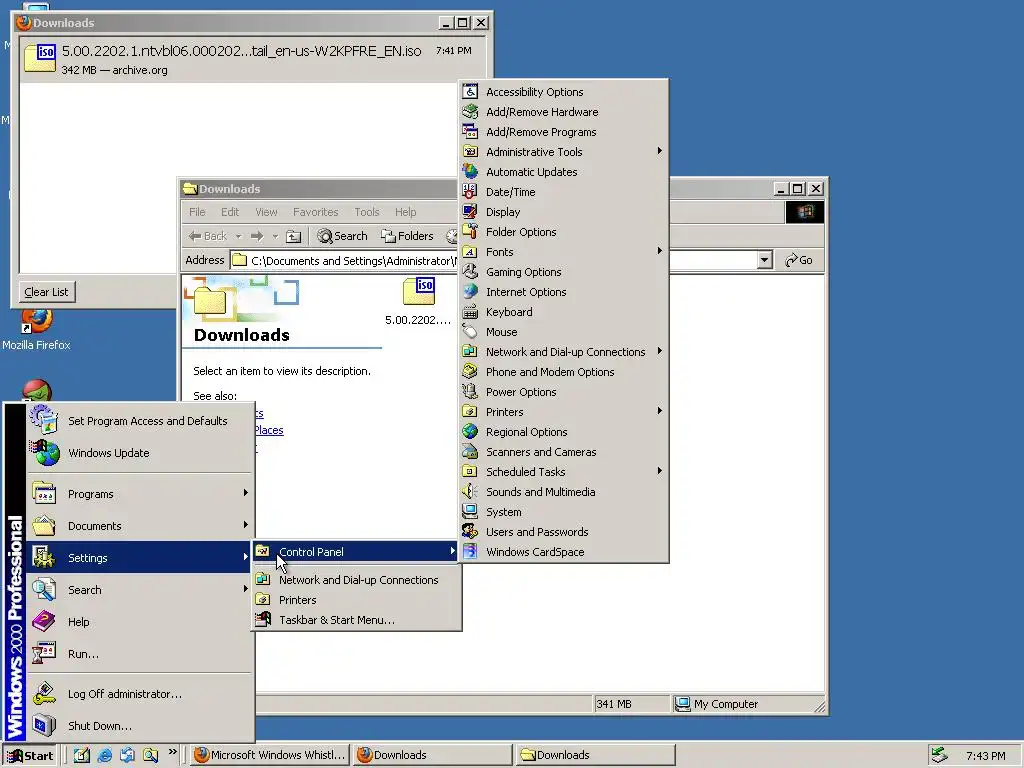The height and width of the screenshot is (768, 1024).
Task: Expand the Scheduled Tasks submenu arrow
Action: (x=660, y=471)
